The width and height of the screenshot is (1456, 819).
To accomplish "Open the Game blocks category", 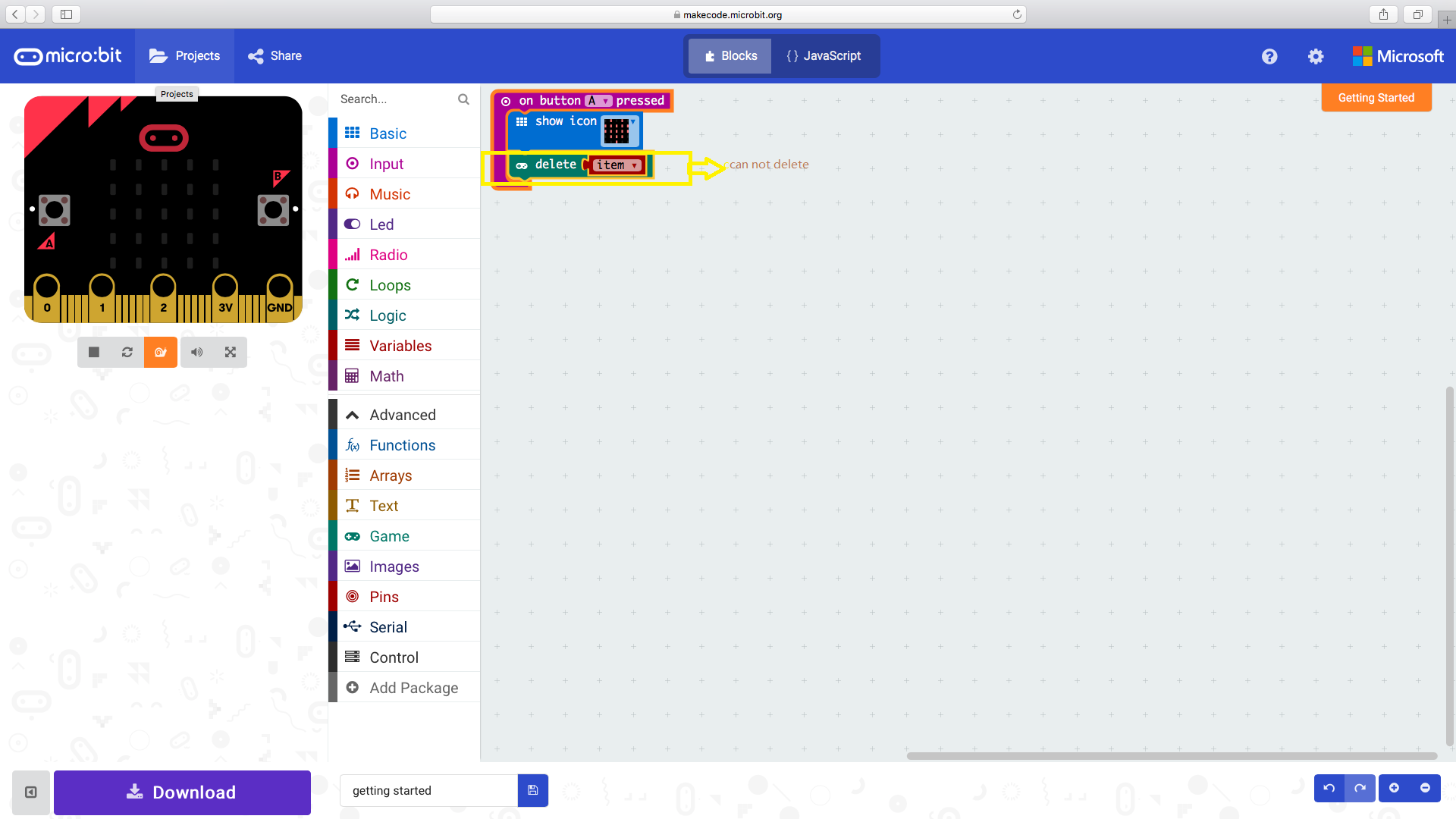I will click(403, 536).
